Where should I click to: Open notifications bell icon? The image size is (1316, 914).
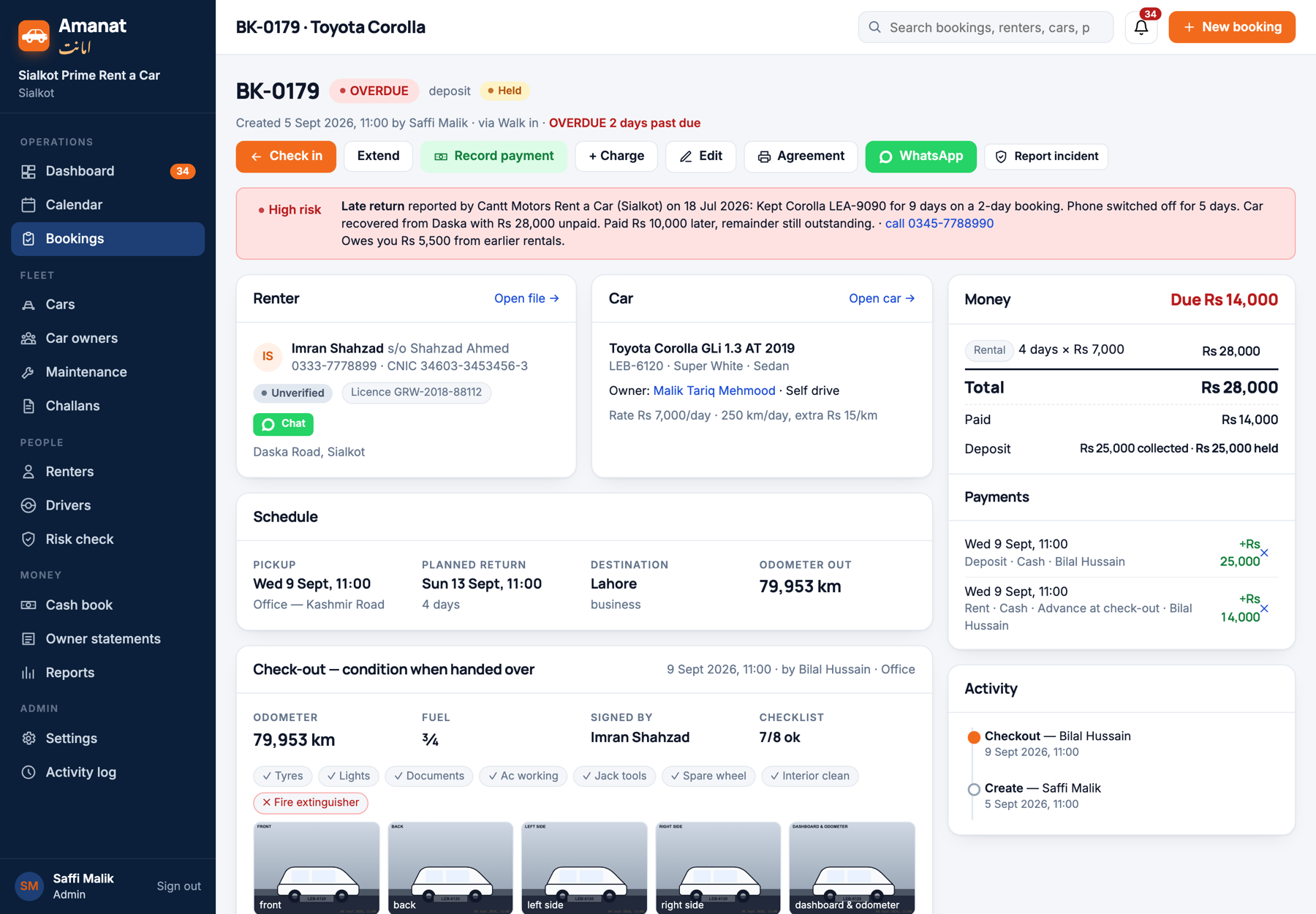[1141, 28]
